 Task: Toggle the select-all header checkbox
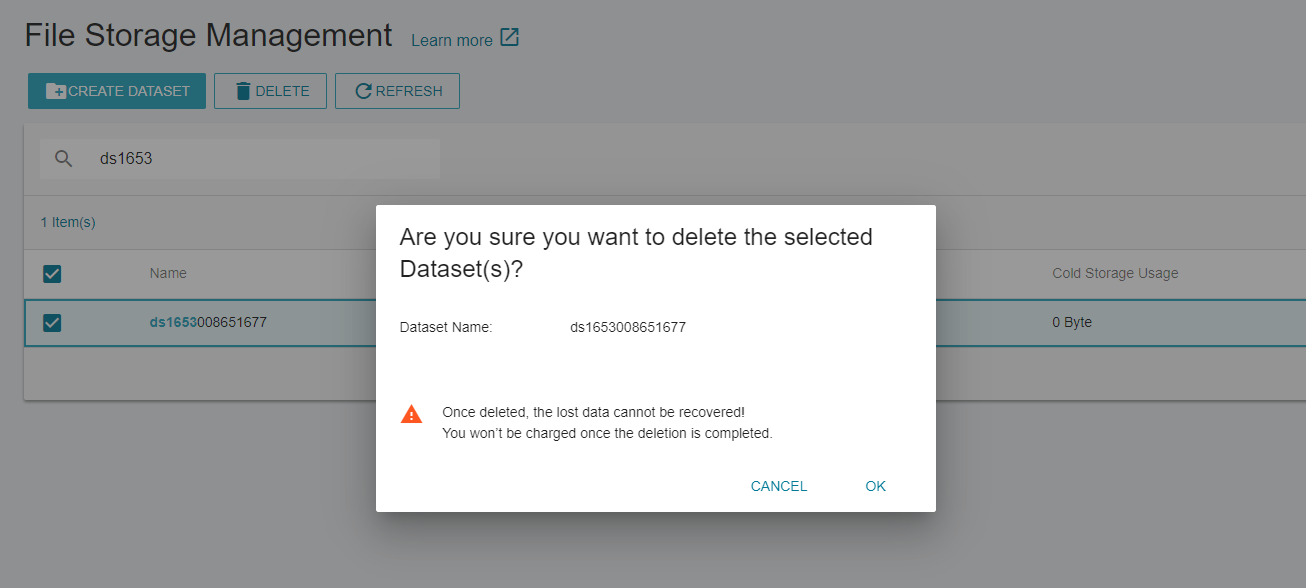click(52, 273)
